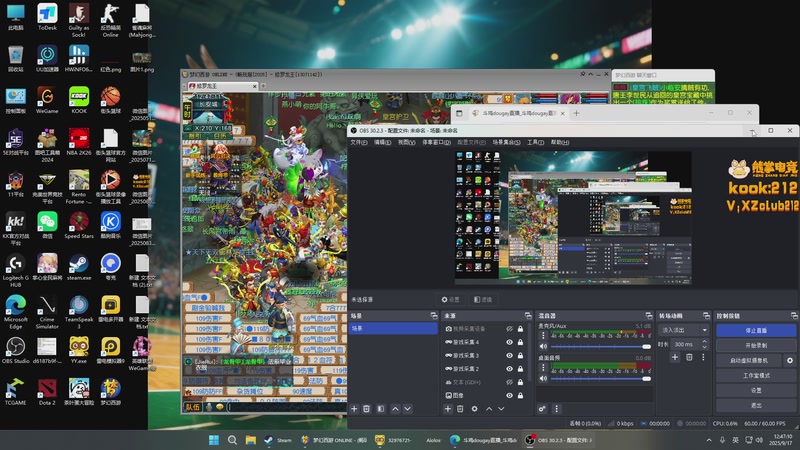The width and height of the screenshot is (800, 450).
Task: Unlock the 图像 source lock
Action: [x=520, y=395]
